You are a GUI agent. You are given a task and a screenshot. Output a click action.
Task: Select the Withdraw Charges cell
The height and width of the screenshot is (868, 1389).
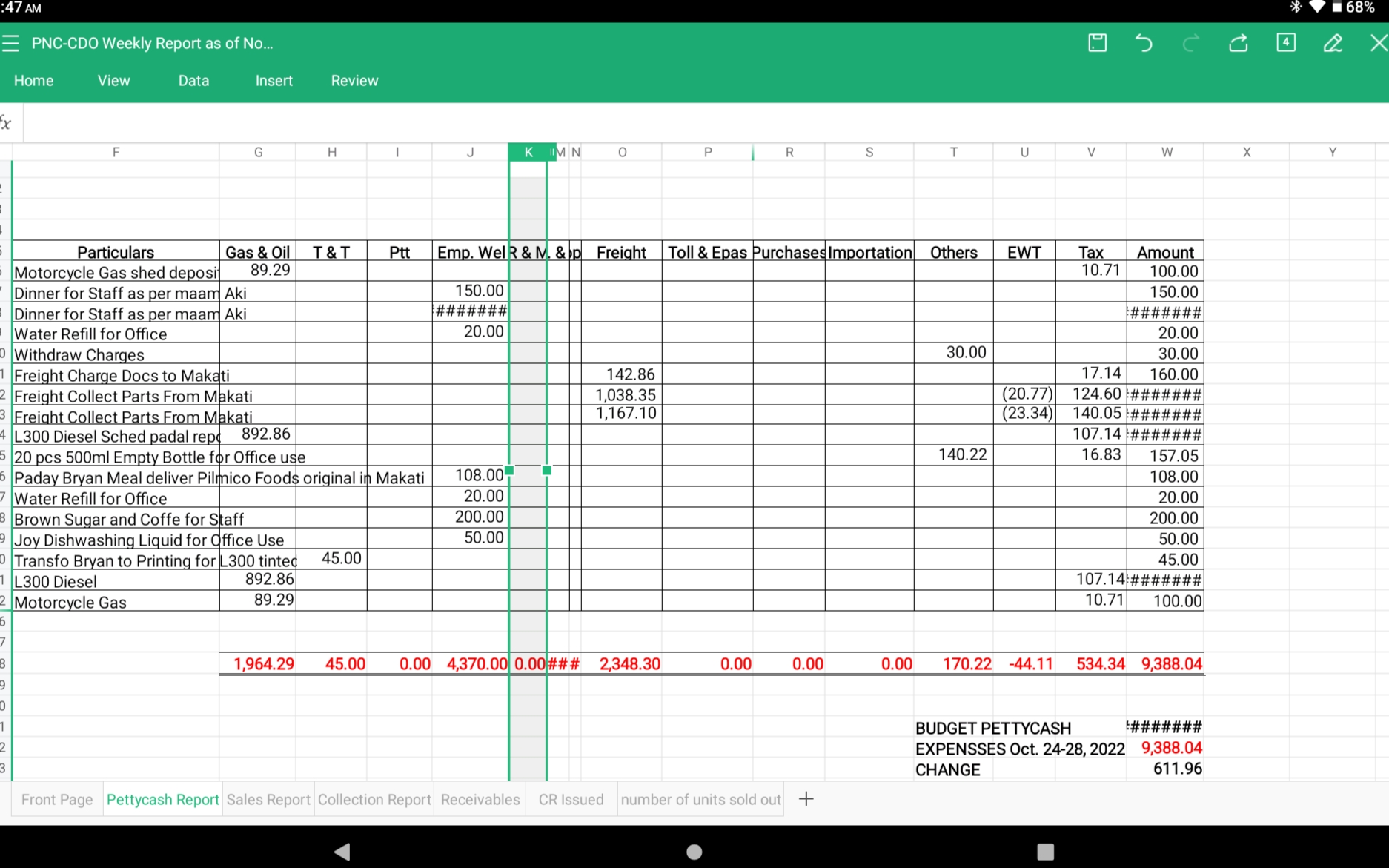pyautogui.click(x=116, y=354)
